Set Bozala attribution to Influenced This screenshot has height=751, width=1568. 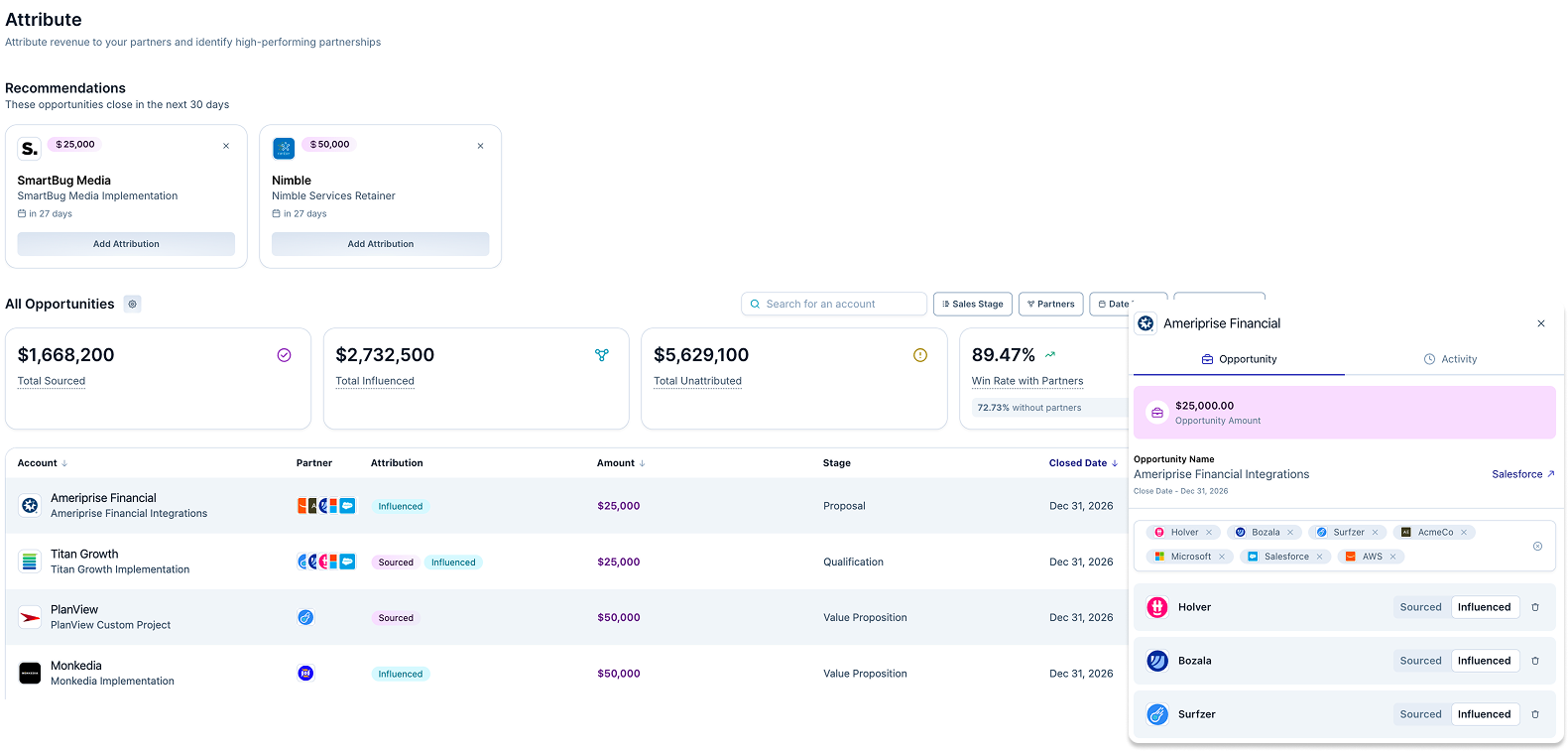point(1484,661)
